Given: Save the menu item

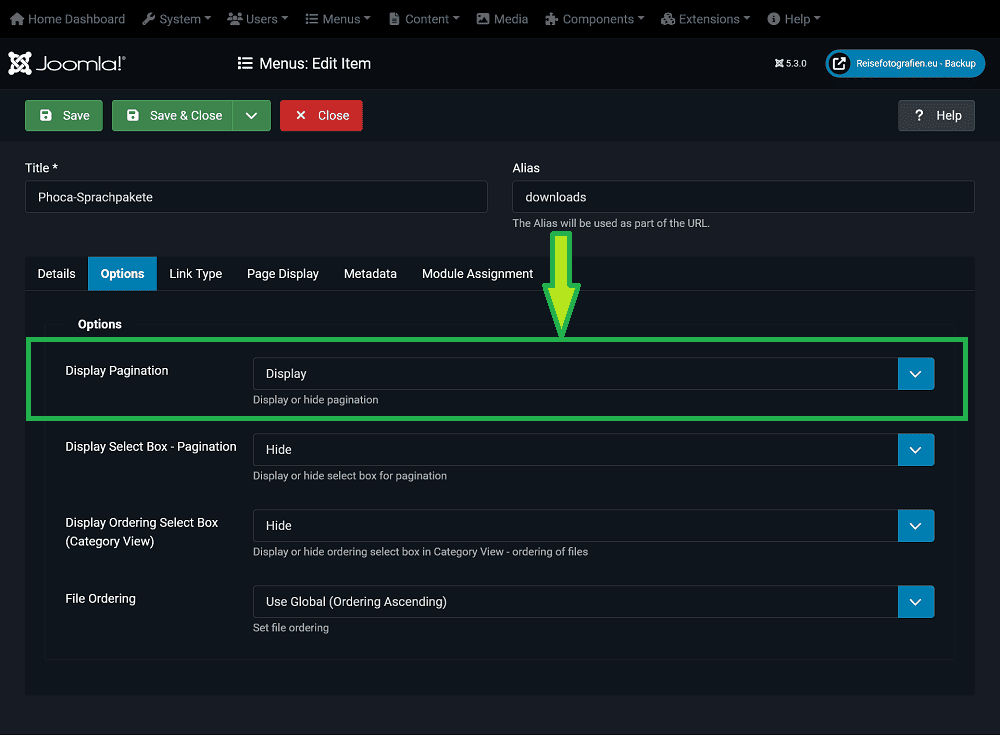Looking at the screenshot, I should point(64,115).
